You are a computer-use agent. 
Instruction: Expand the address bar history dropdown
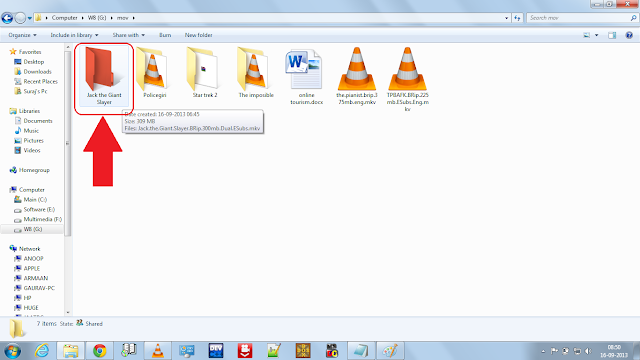tap(507, 18)
